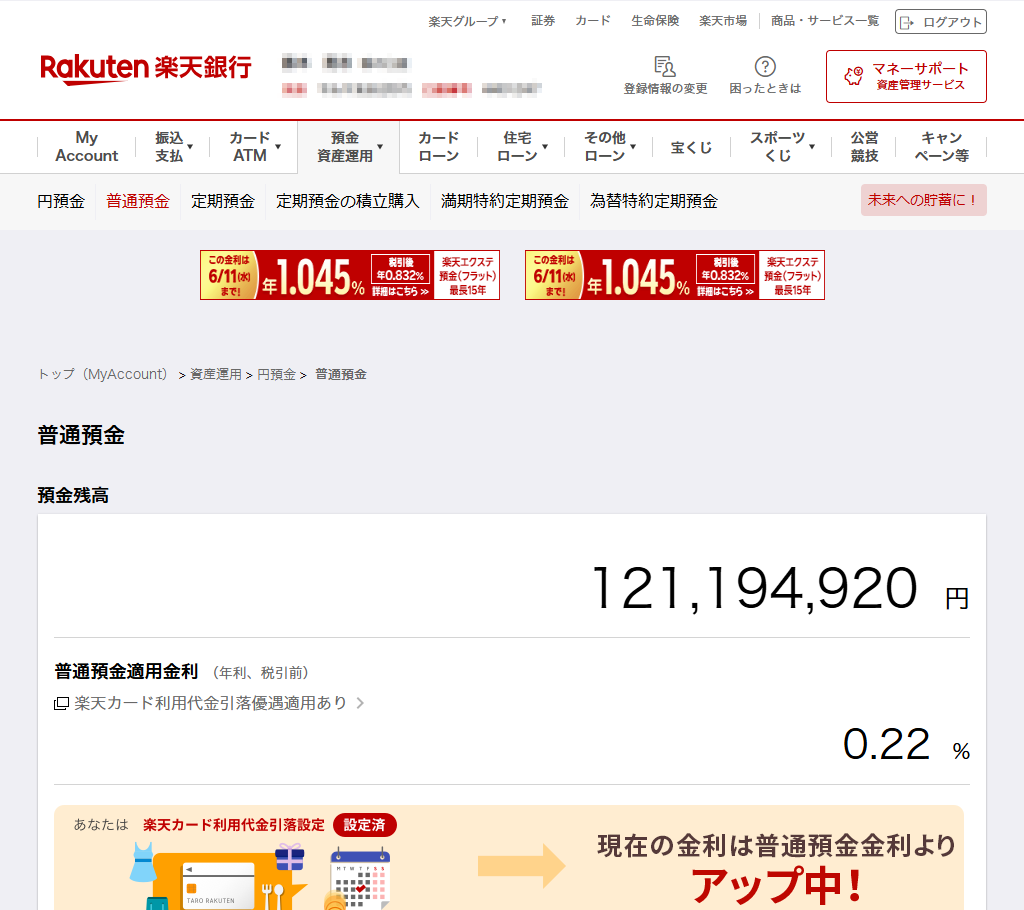The image size is (1024, 910).
Task: Open 登録情報の変更 profile icon
Action: pos(665,66)
